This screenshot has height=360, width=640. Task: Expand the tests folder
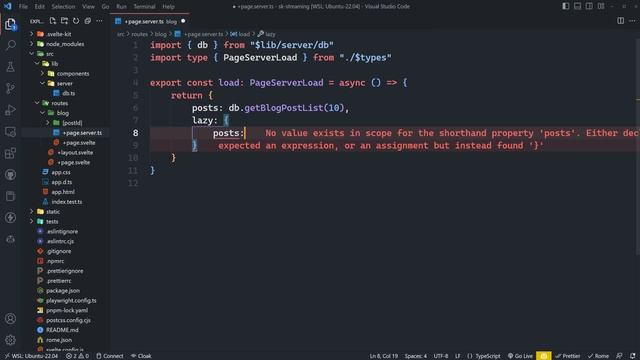click(x=32, y=221)
